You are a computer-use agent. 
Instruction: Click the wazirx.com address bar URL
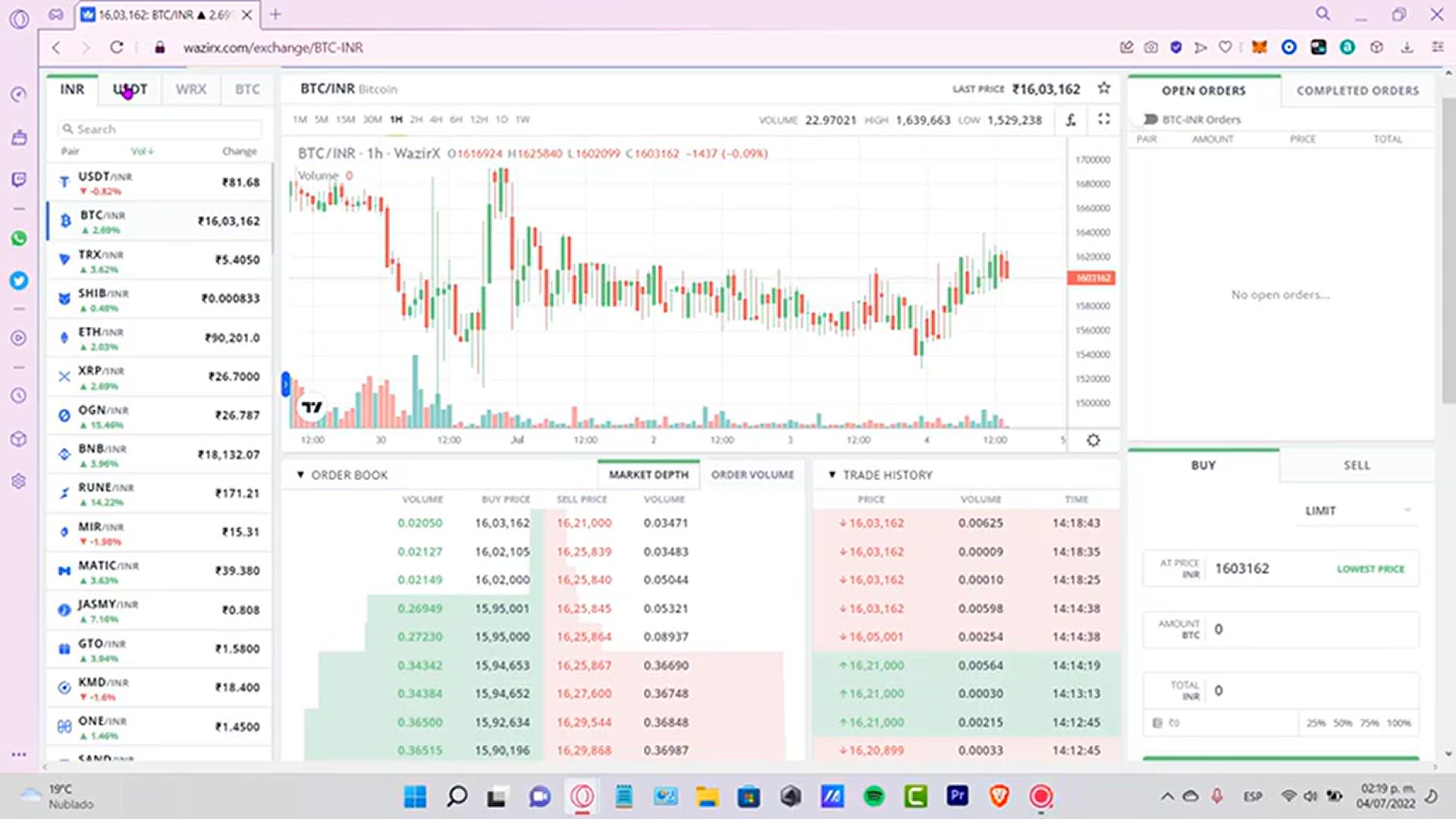click(x=273, y=47)
